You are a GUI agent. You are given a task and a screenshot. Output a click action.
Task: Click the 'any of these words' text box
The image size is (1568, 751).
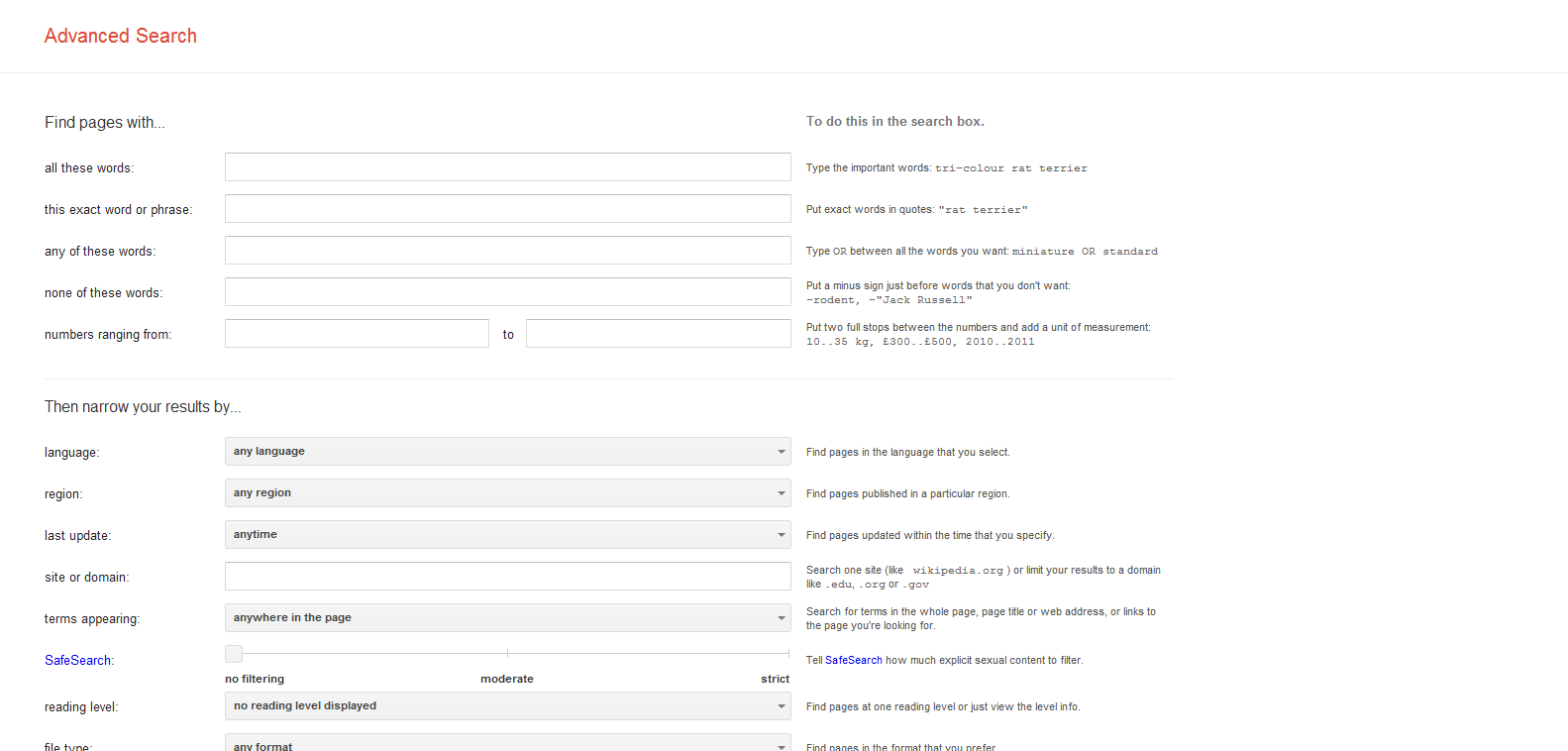tap(507, 251)
